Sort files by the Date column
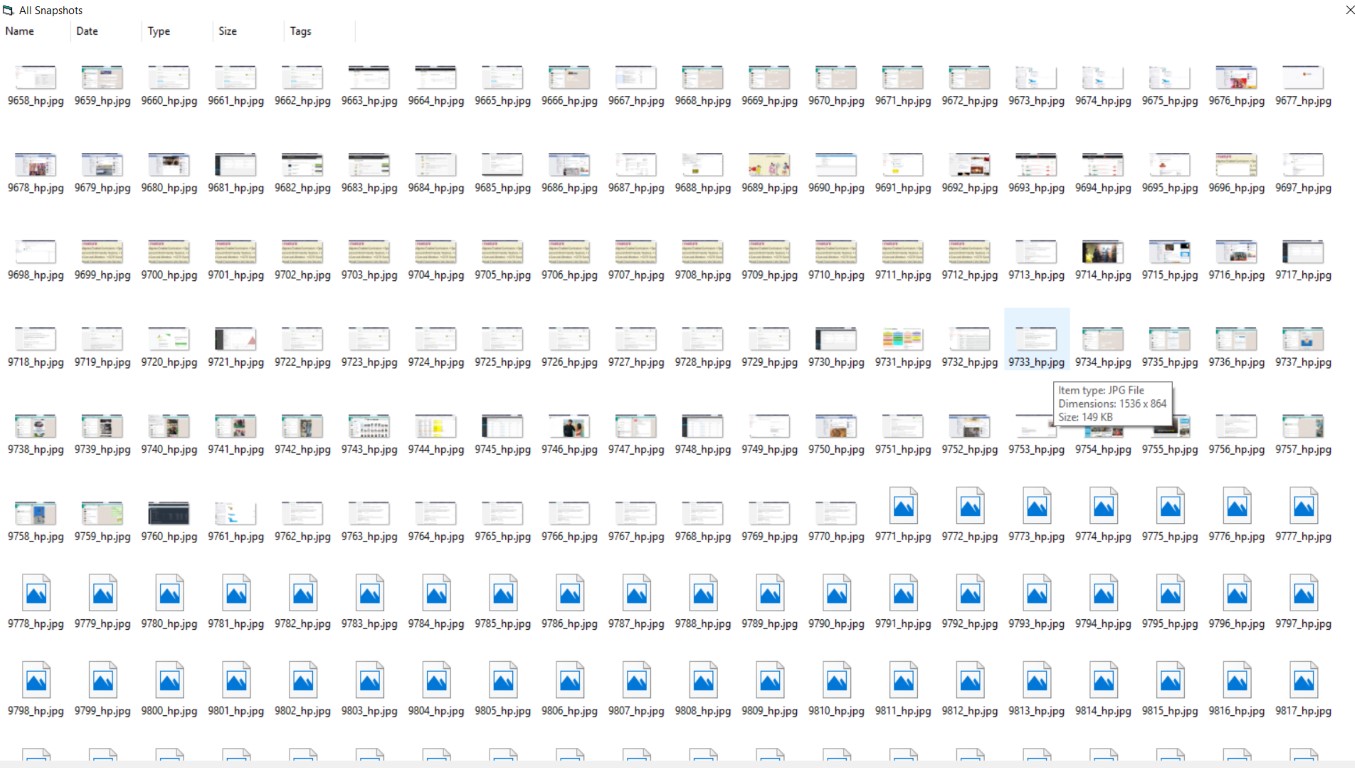Image resolution: width=1355 pixels, height=768 pixels. point(87,31)
